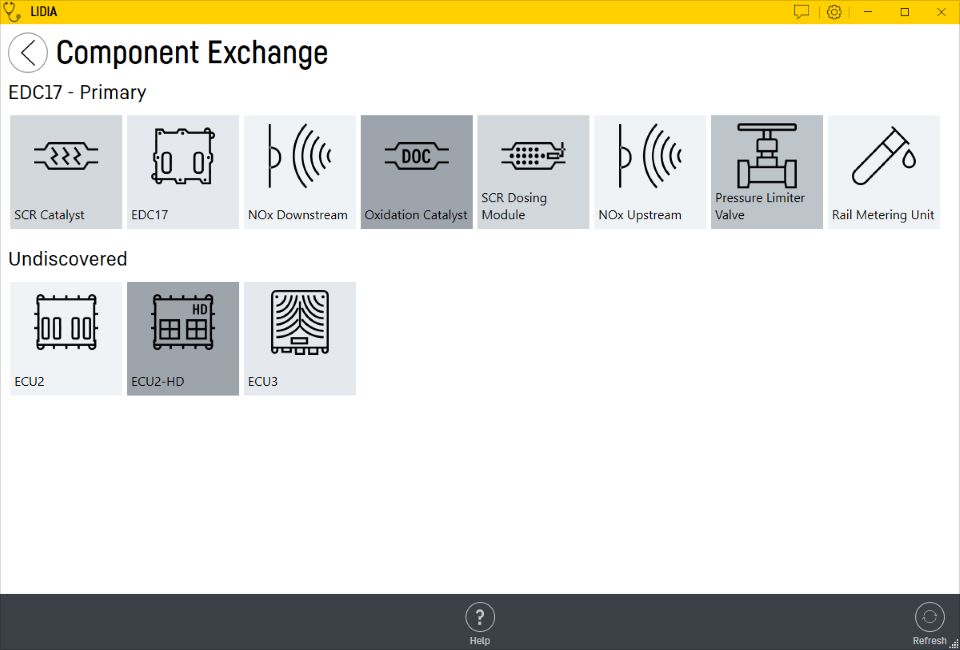
Task: Open the SCR Dosing Module tile
Action: pyautogui.click(x=533, y=172)
